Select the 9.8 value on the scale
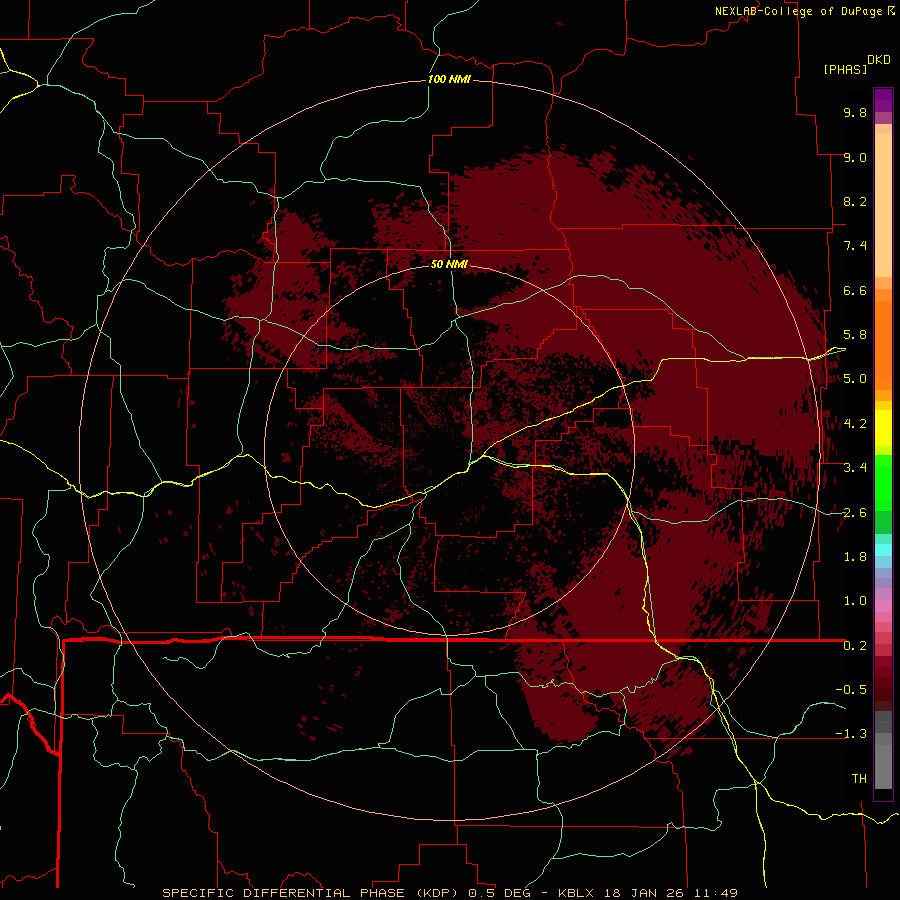 tap(855, 112)
